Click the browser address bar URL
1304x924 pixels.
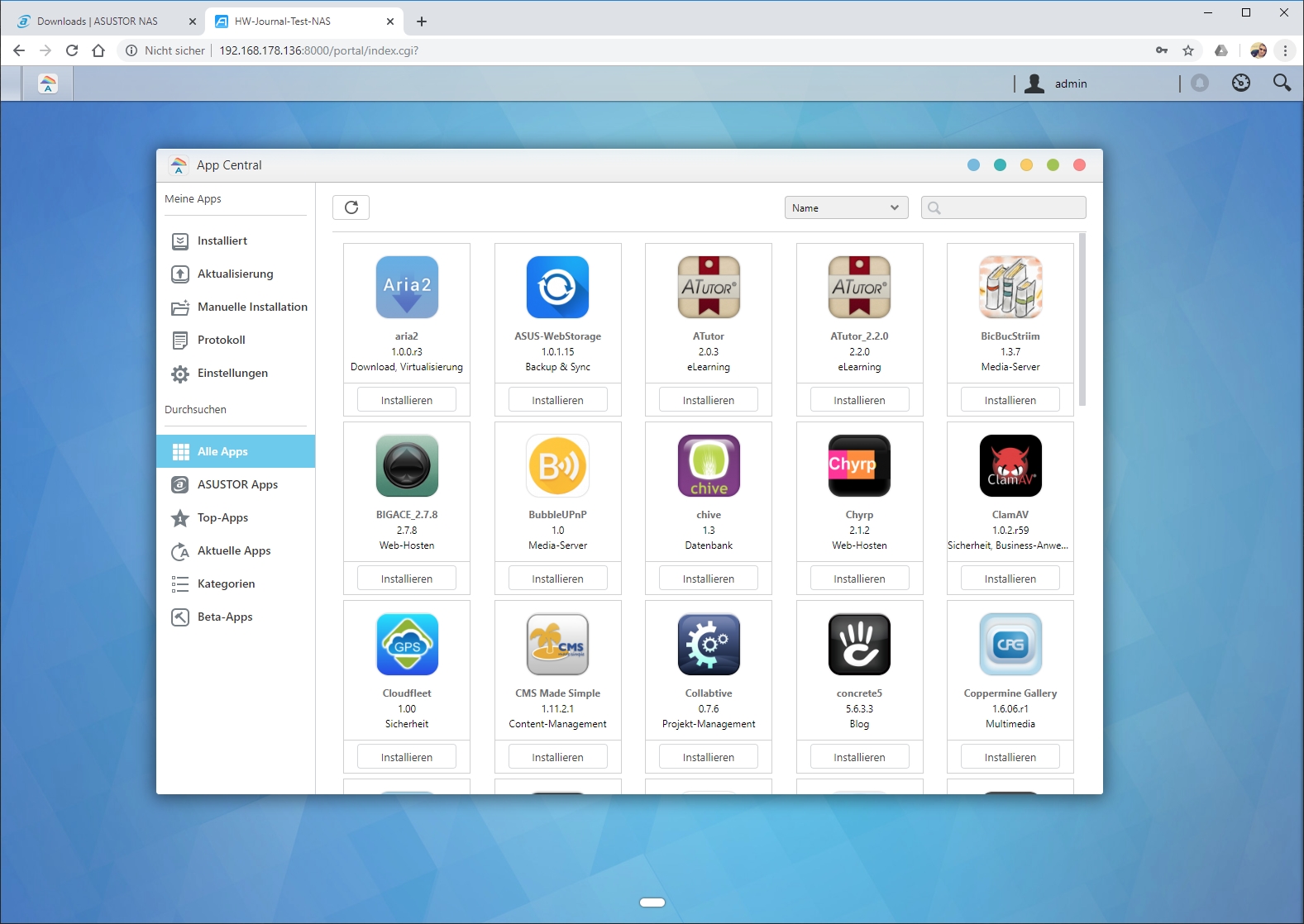318,50
